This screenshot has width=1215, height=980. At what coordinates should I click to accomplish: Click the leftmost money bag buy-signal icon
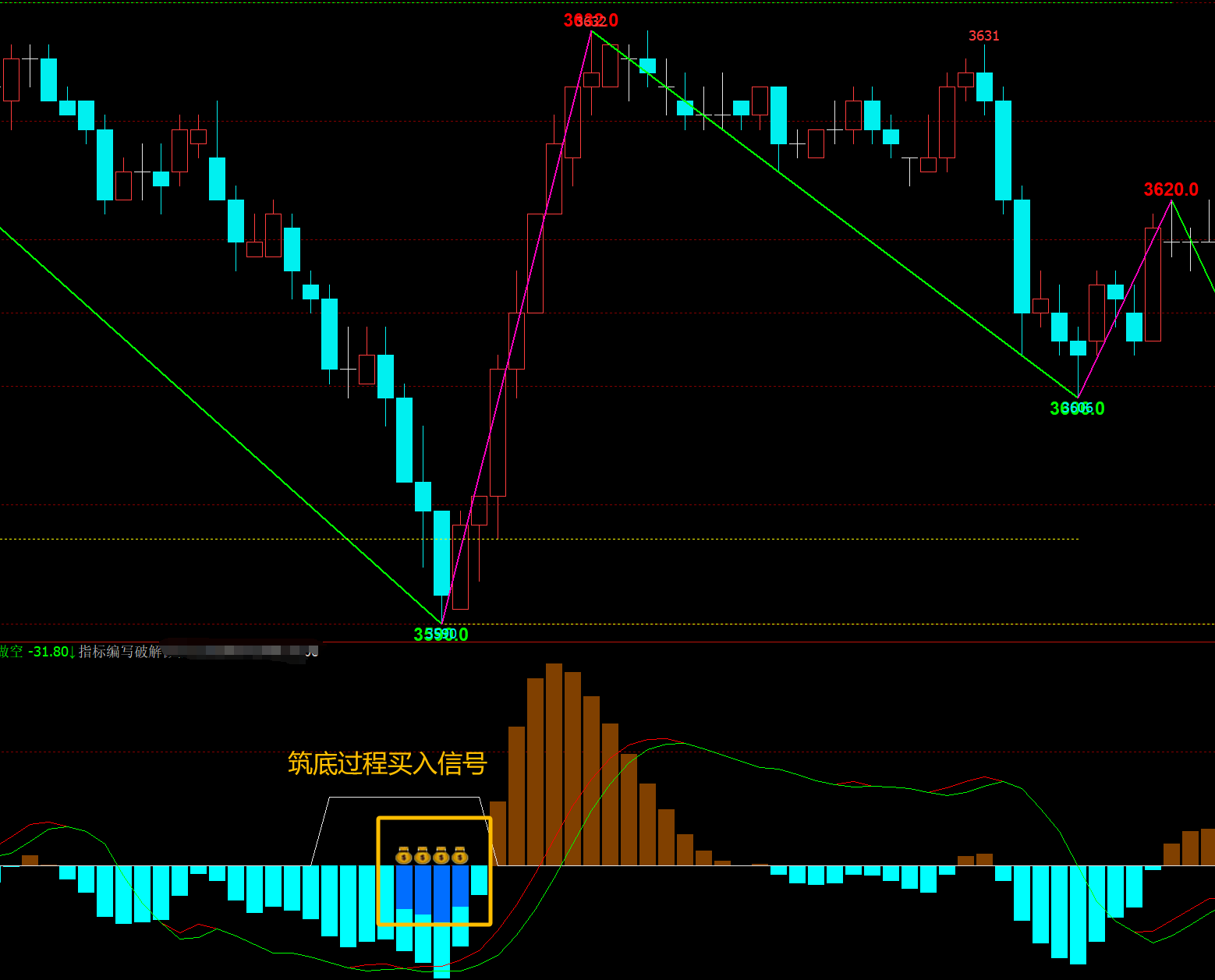tap(404, 855)
